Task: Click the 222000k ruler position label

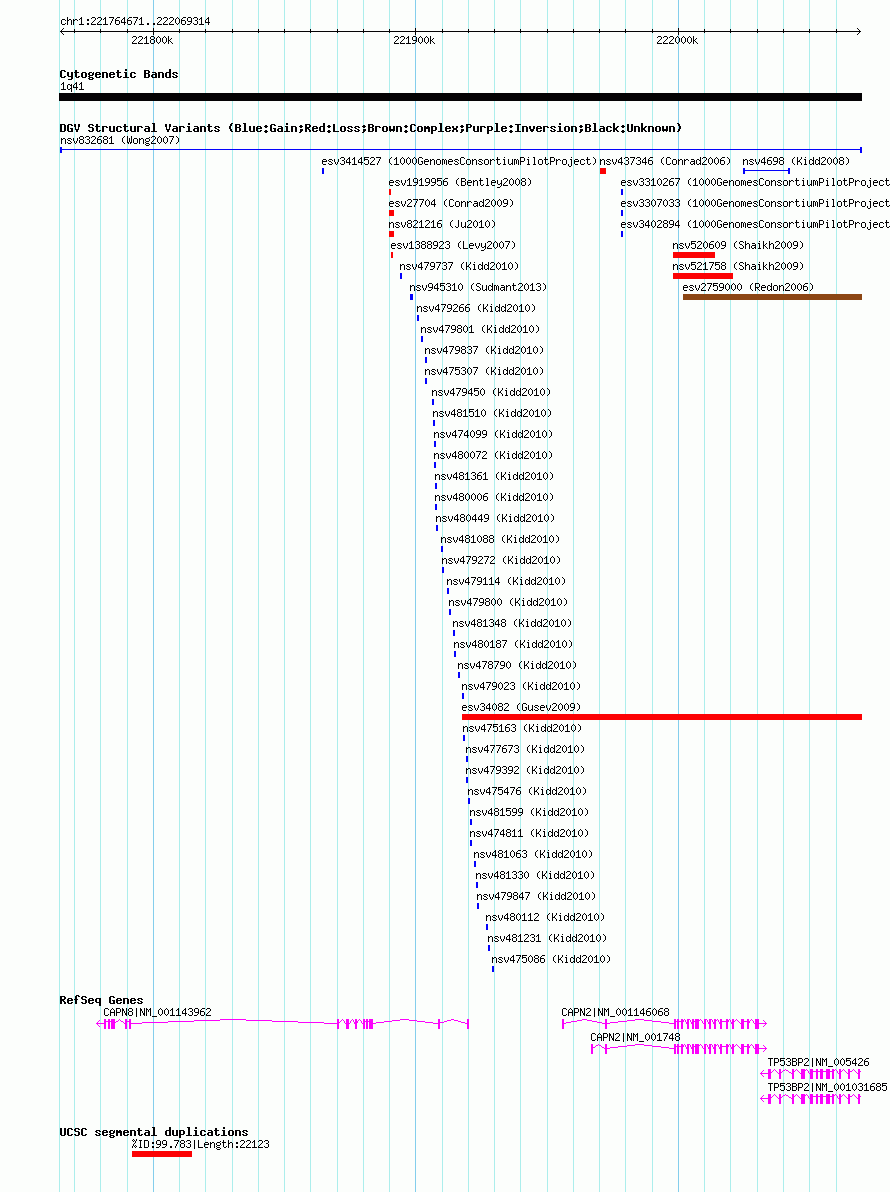Action: [677, 40]
